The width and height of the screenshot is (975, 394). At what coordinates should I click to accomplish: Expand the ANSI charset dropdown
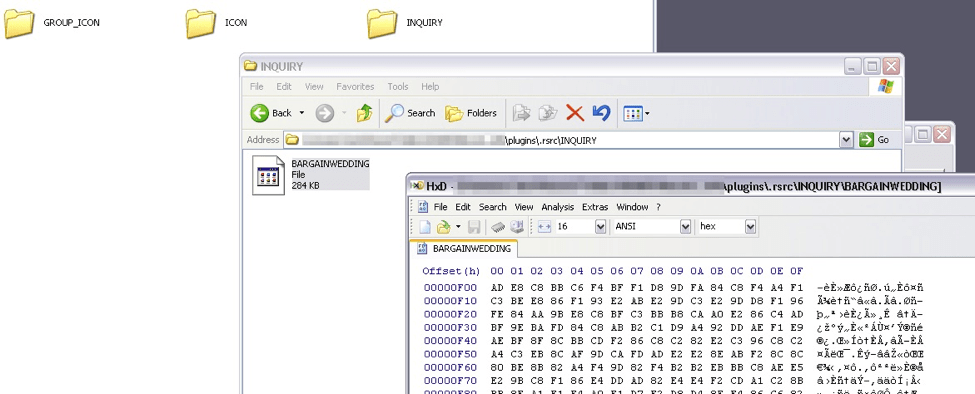point(685,227)
